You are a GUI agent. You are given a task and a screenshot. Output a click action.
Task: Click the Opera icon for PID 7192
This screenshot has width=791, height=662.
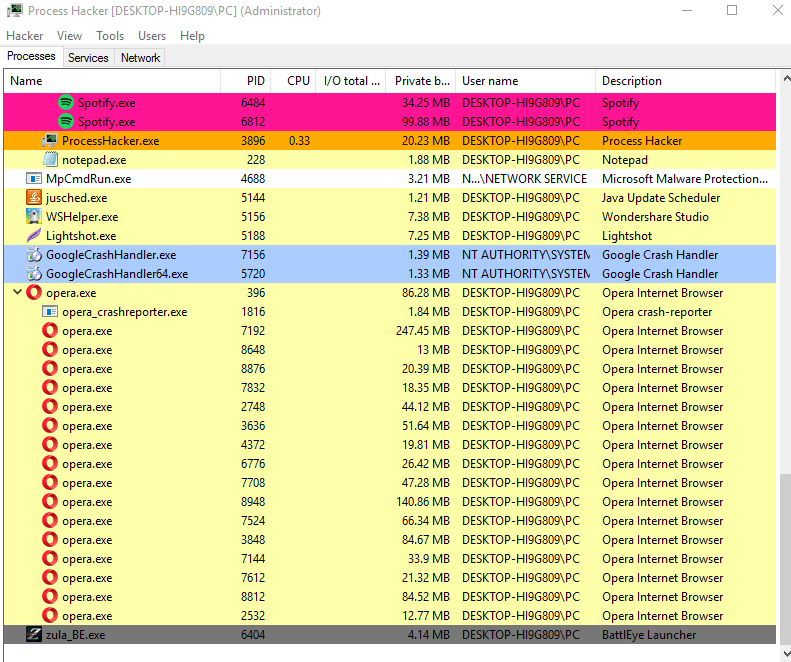tap(50, 330)
